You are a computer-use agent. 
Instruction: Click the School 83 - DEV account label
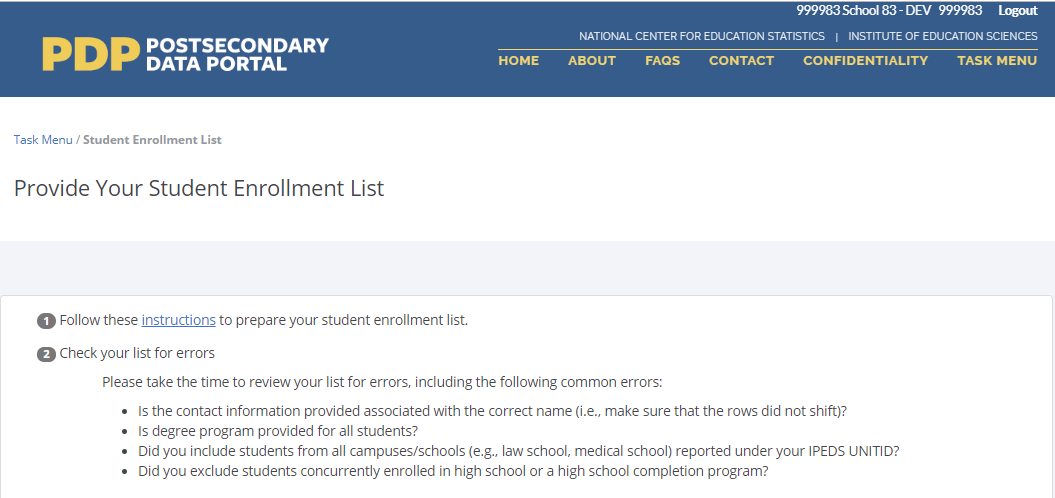click(x=888, y=10)
